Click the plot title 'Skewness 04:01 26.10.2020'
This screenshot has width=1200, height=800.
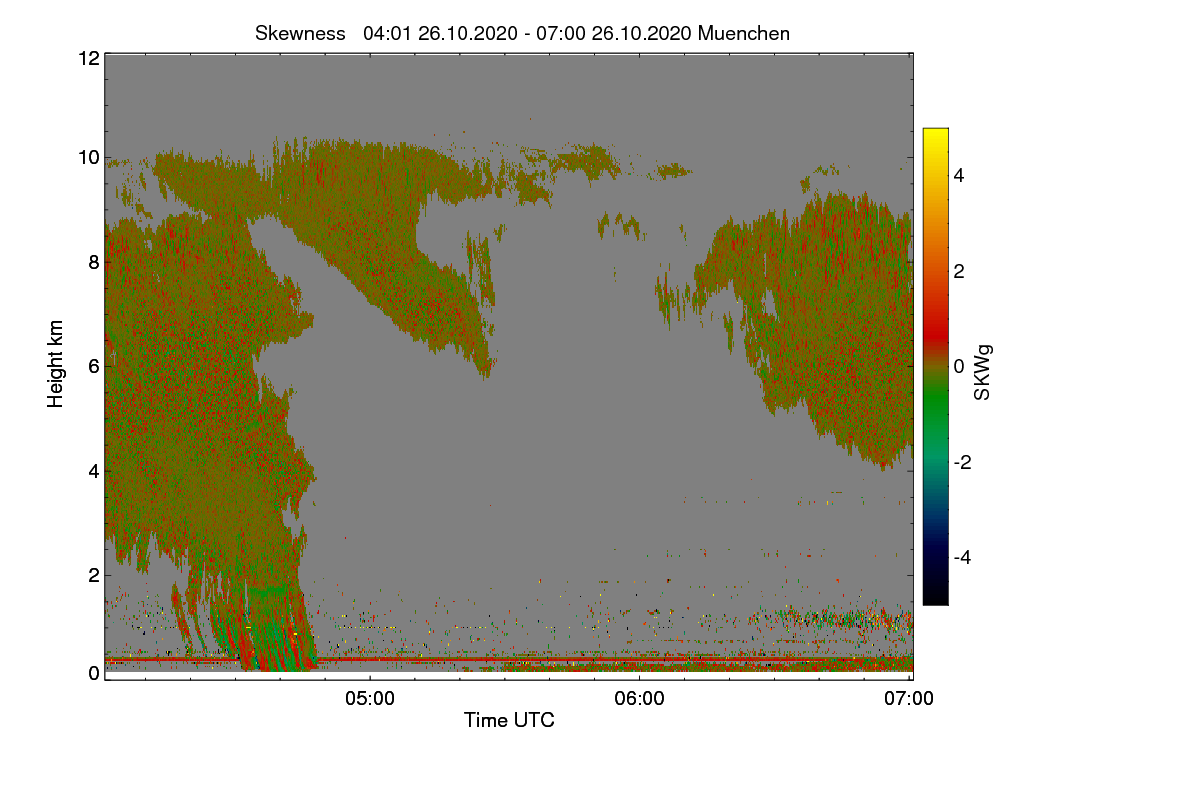tap(522, 33)
